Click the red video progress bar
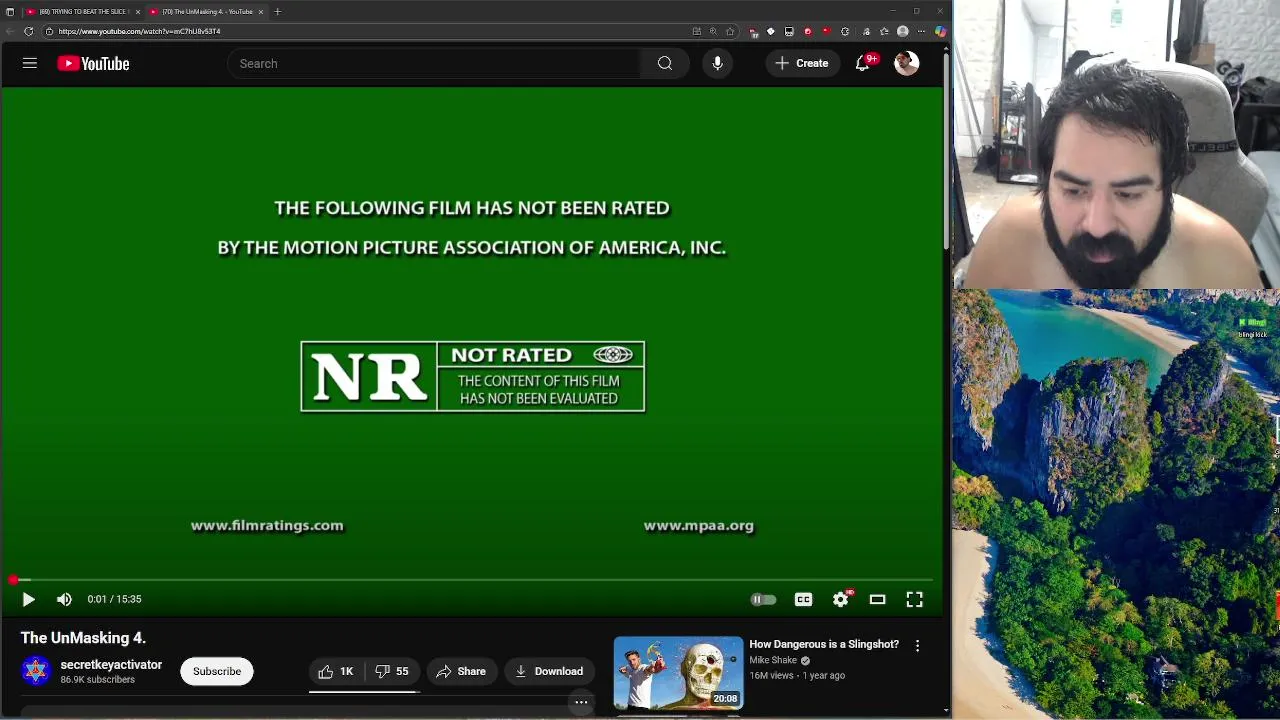Viewport: 1280px width, 720px height. pos(472,579)
